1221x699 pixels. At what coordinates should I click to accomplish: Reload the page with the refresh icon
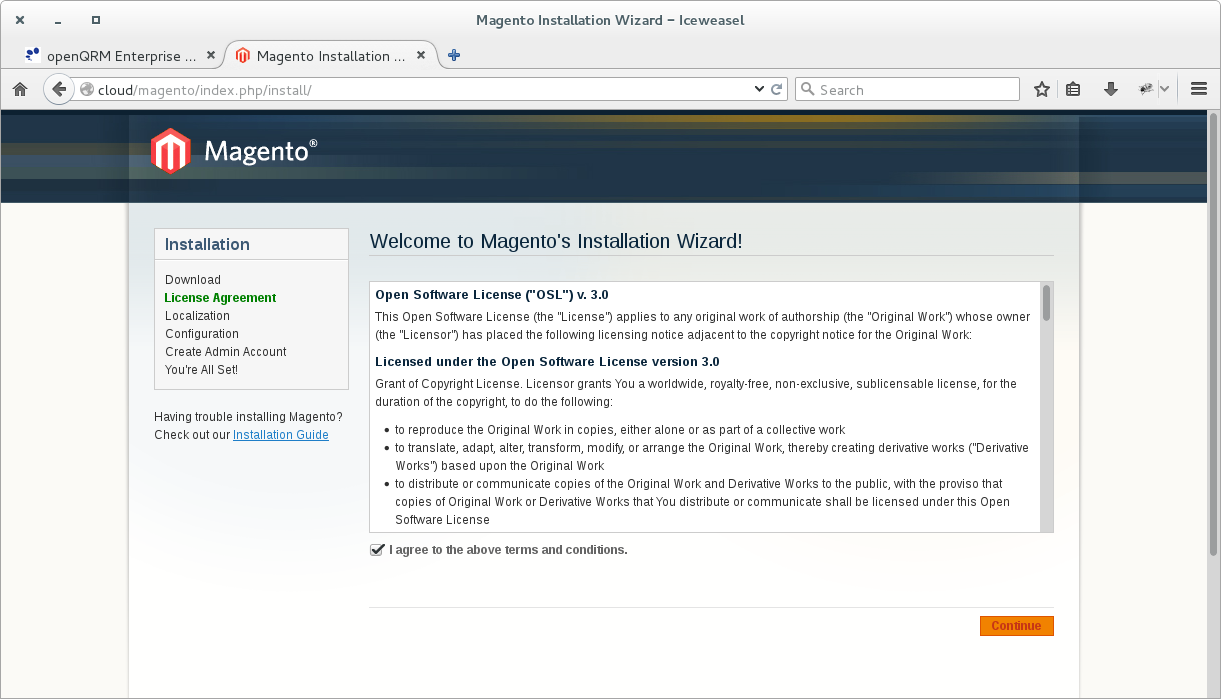click(776, 89)
